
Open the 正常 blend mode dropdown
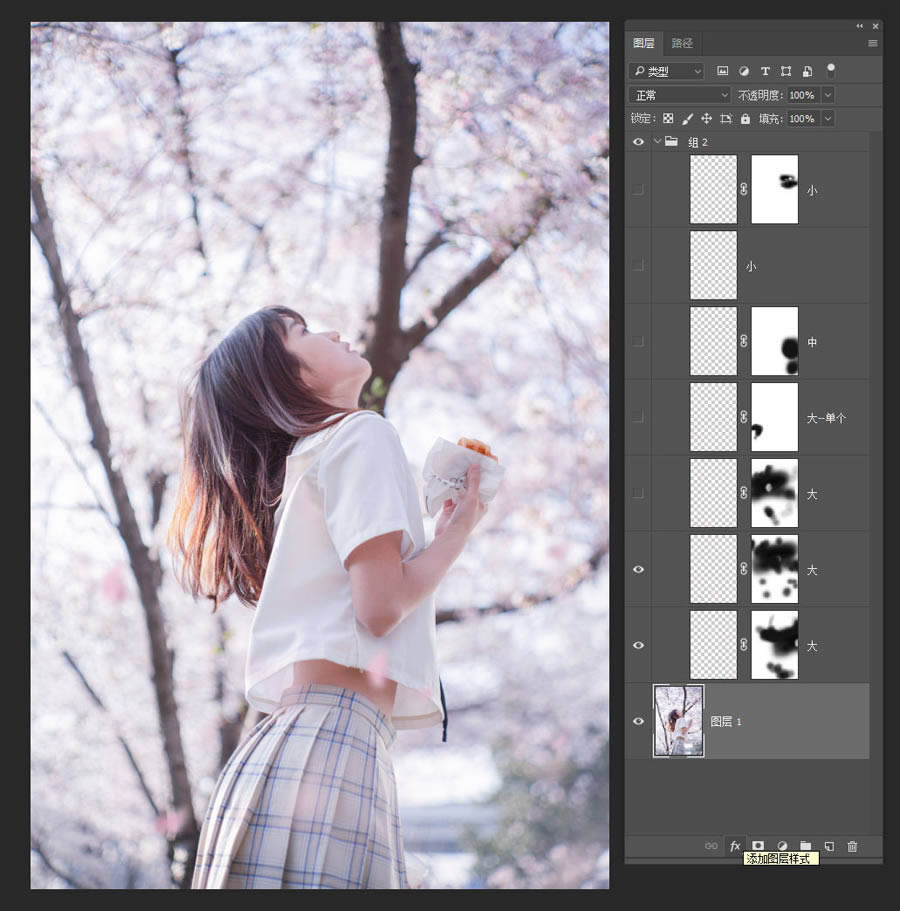680,95
